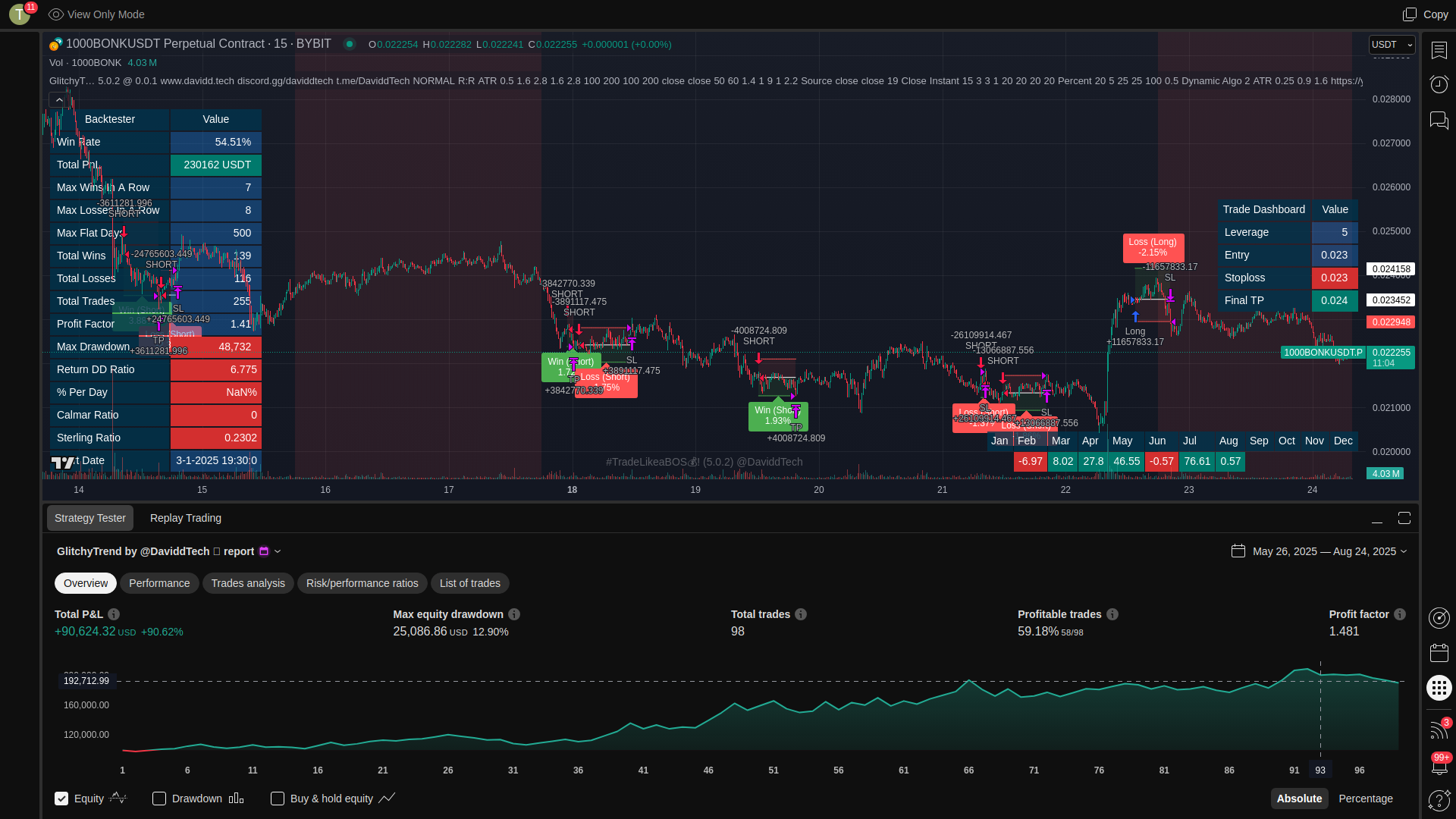Image resolution: width=1456 pixels, height=819 pixels.
Task: Click date 18 on the chart time axis
Action: point(573,490)
